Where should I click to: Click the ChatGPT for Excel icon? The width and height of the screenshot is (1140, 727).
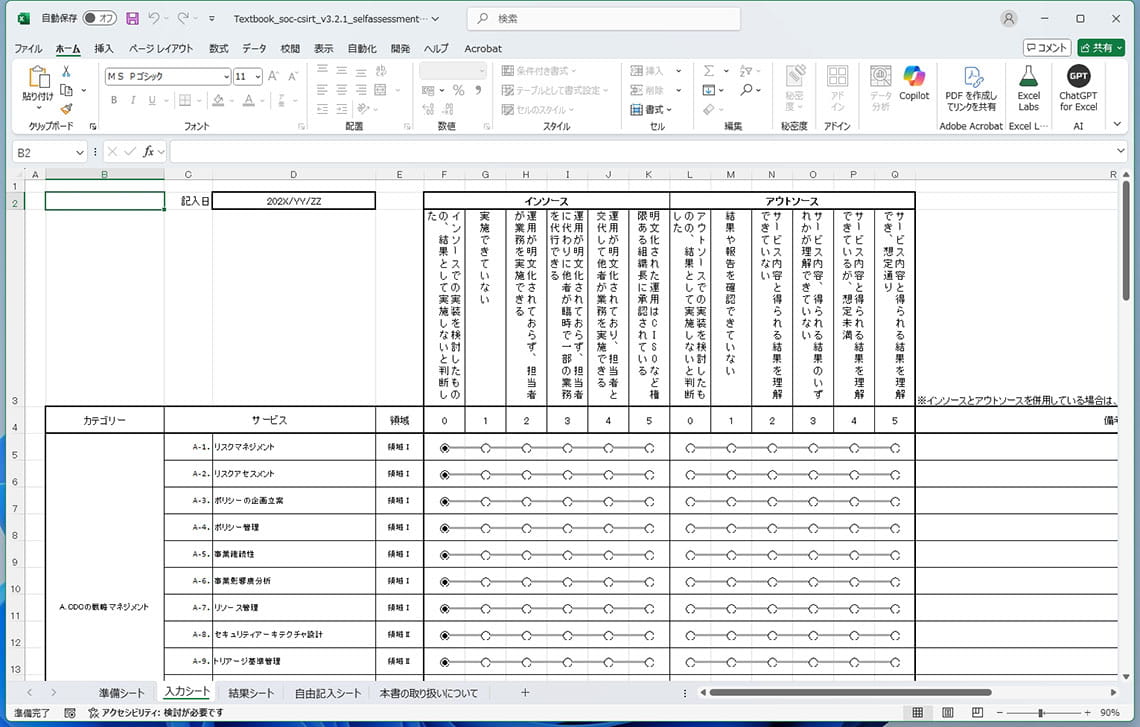(1078, 77)
